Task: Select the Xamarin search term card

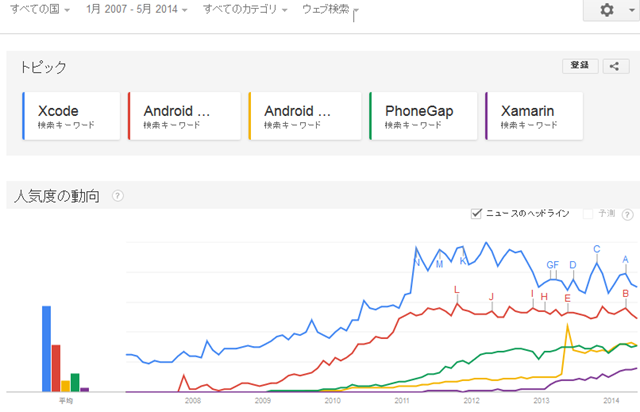Action: (x=534, y=116)
